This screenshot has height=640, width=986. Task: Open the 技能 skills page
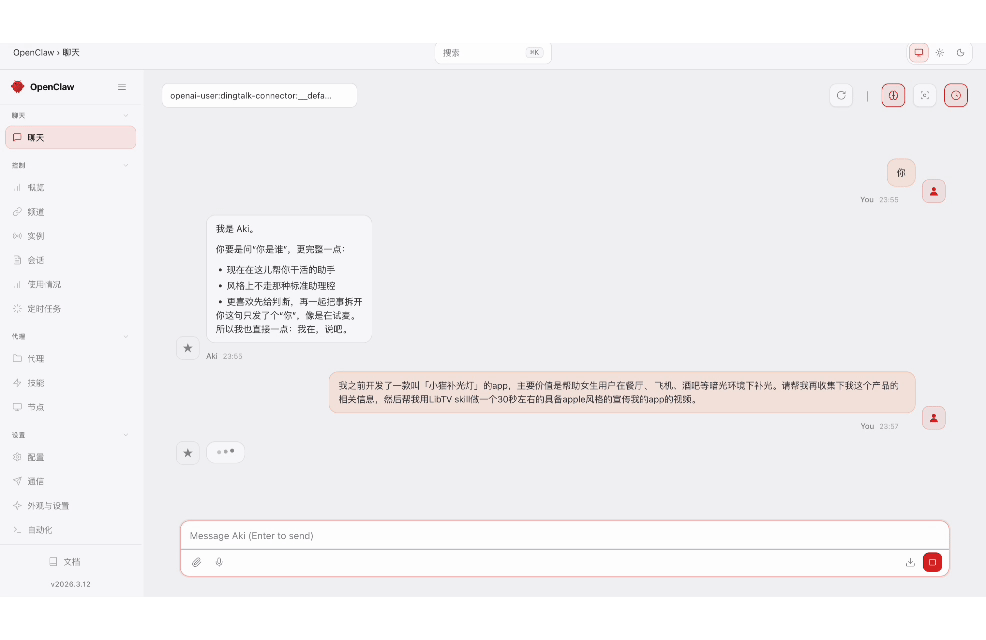tap(70, 383)
